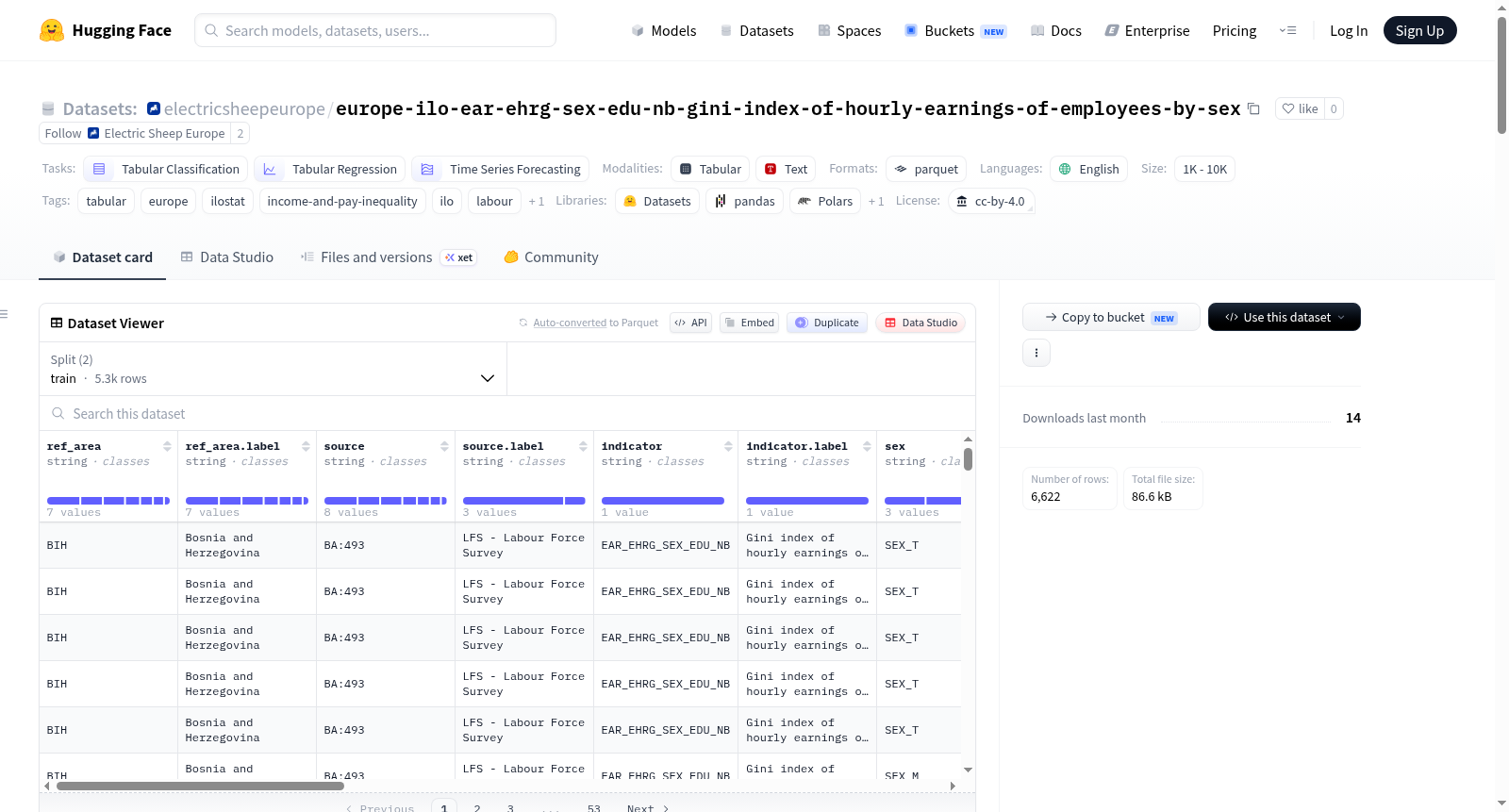
Task: Expand the Split selector dropdown
Action: click(x=273, y=369)
